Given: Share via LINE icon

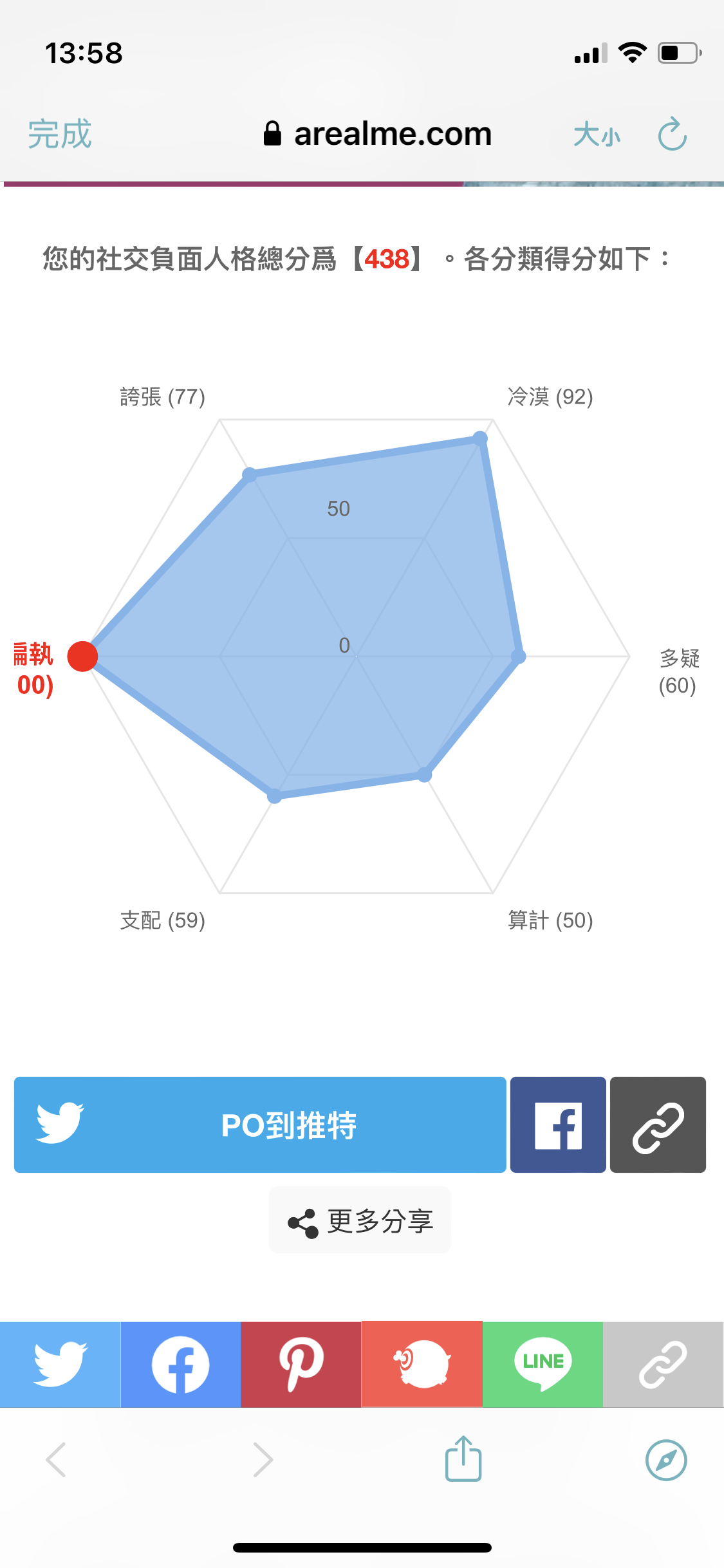Looking at the screenshot, I should 543,1365.
